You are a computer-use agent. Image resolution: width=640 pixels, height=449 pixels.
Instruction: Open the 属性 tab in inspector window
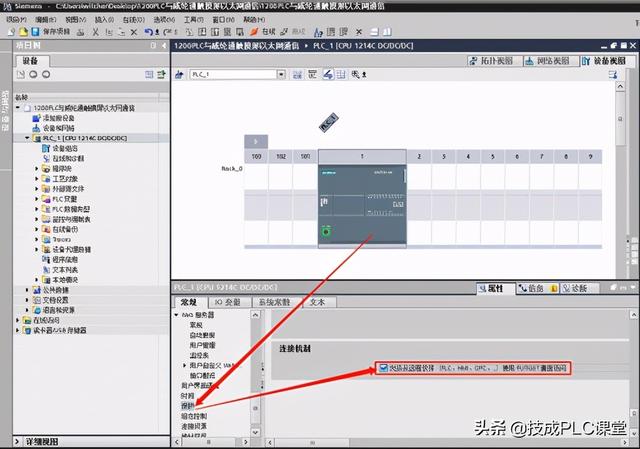[496, 289]
